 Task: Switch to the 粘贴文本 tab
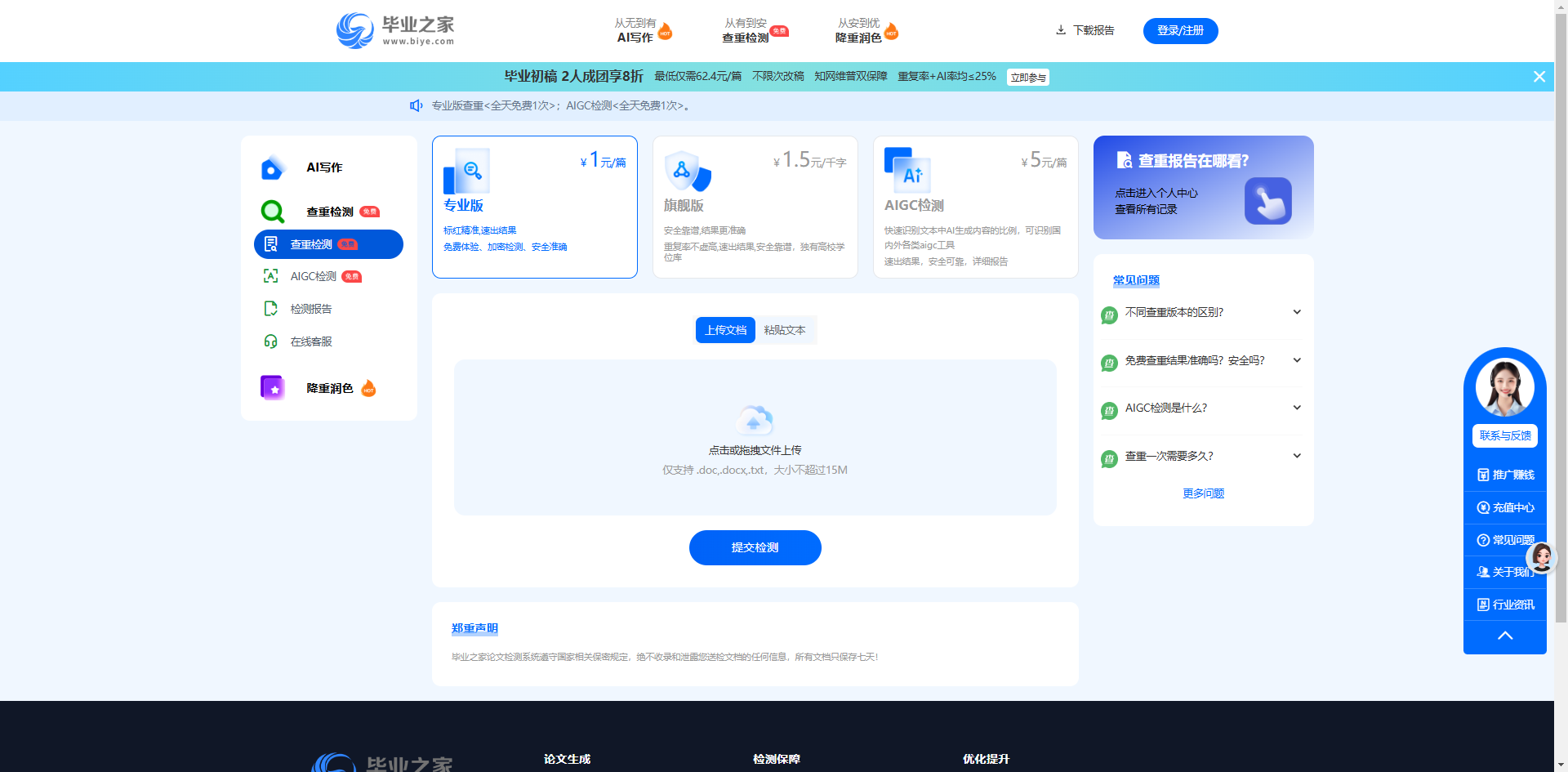785,330
